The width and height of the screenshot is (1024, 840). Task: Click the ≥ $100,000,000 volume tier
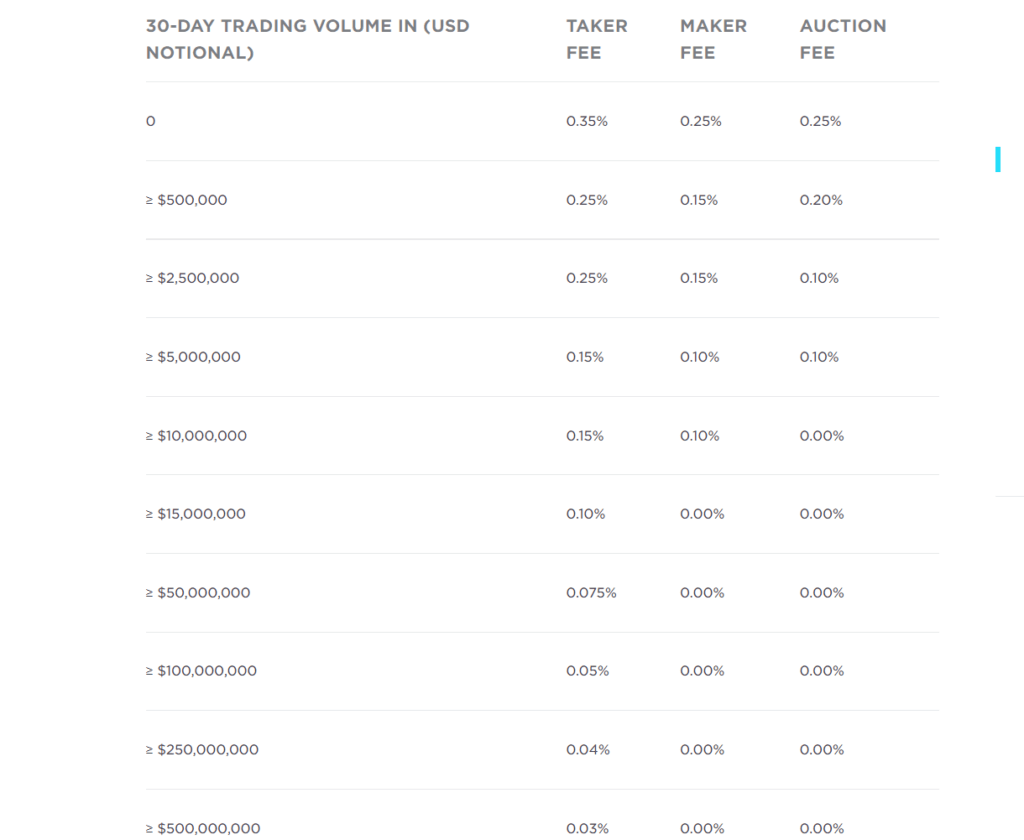(201, 671)
